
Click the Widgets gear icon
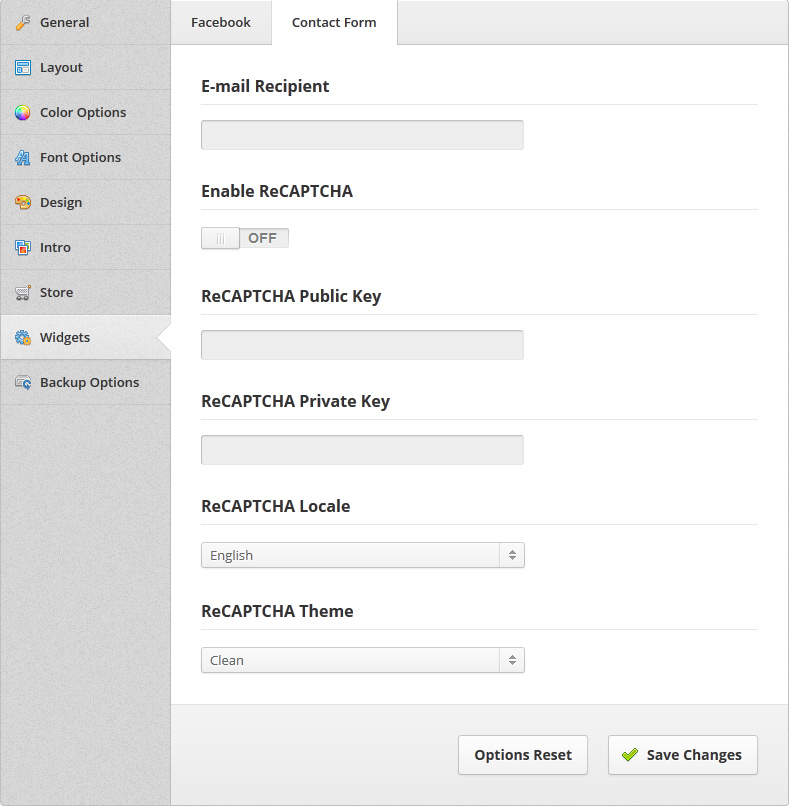point(23,337)
